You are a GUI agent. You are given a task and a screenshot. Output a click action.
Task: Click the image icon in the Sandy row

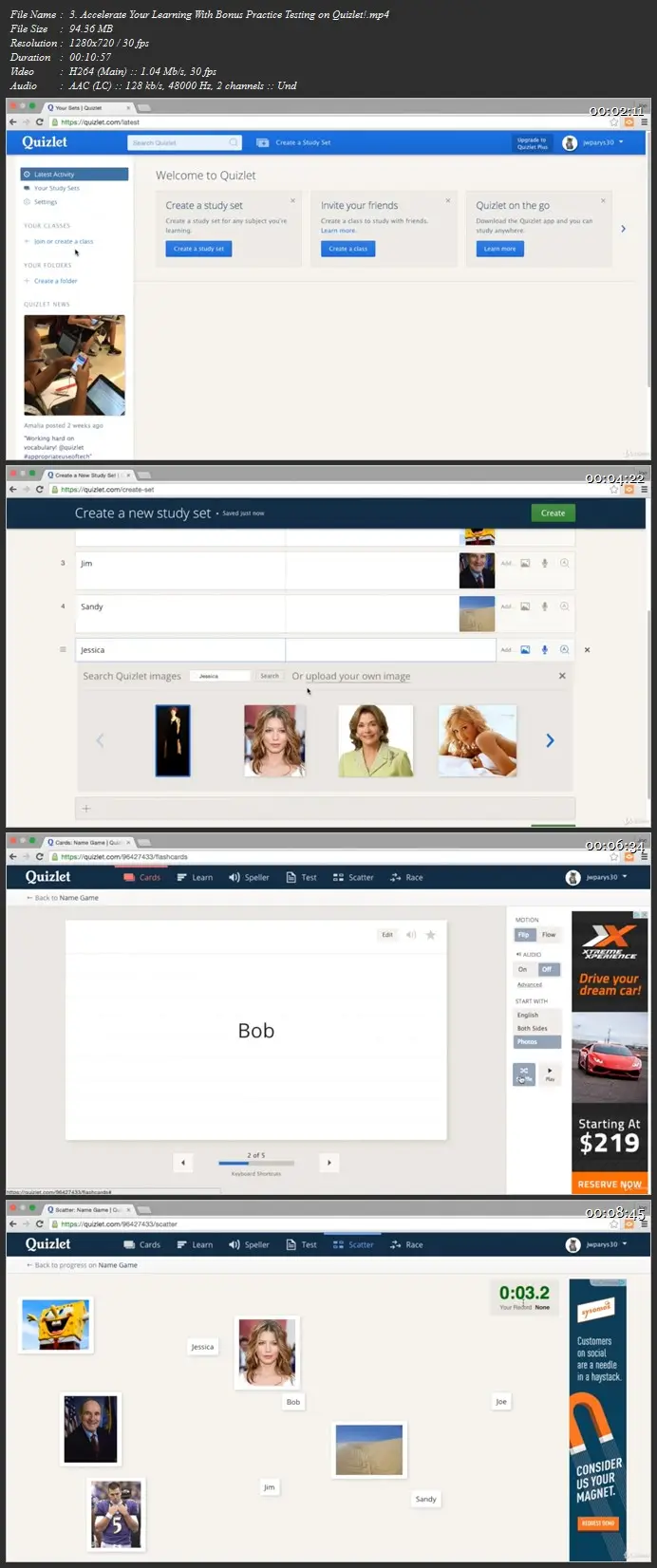[525, 607]
